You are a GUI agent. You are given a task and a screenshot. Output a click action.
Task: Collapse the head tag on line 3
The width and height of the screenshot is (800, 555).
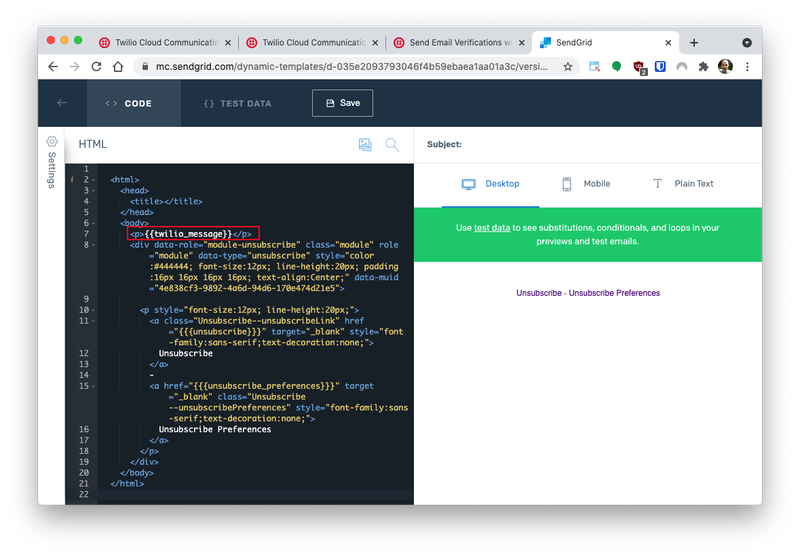tap(94, 191)
